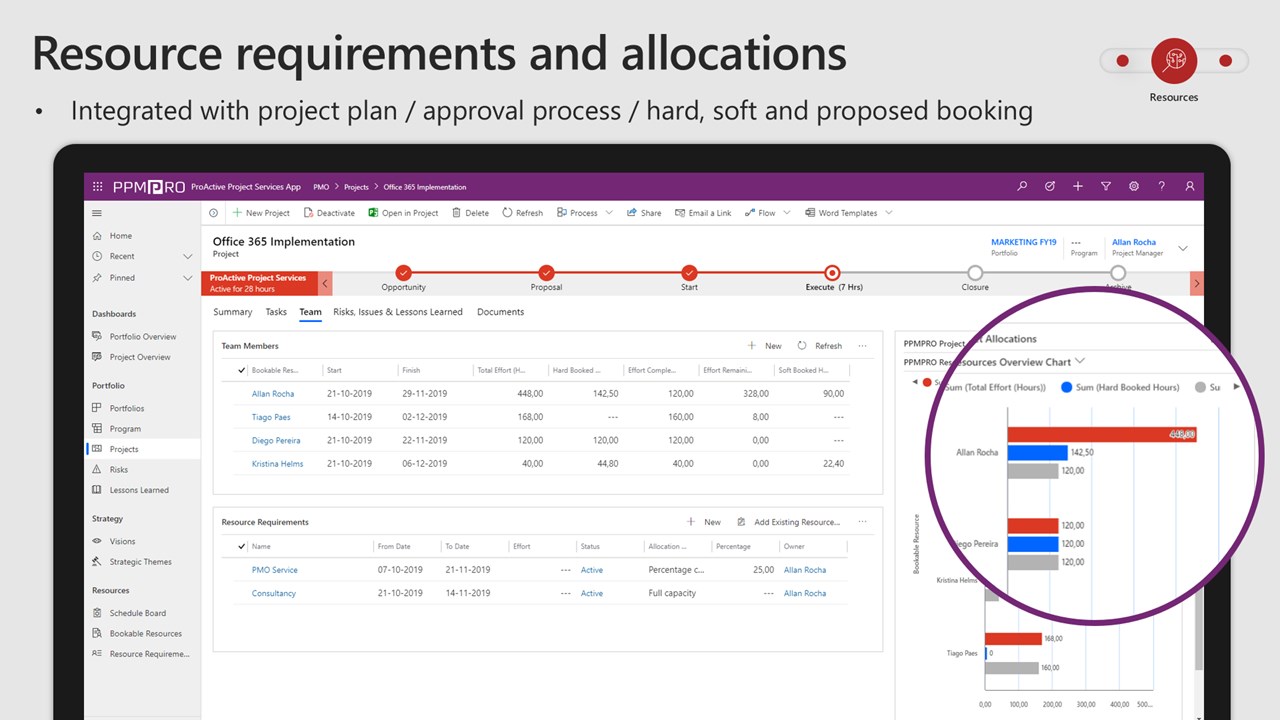
Task: Toggle the hamburger navigation menu
Action: point(97,213)
